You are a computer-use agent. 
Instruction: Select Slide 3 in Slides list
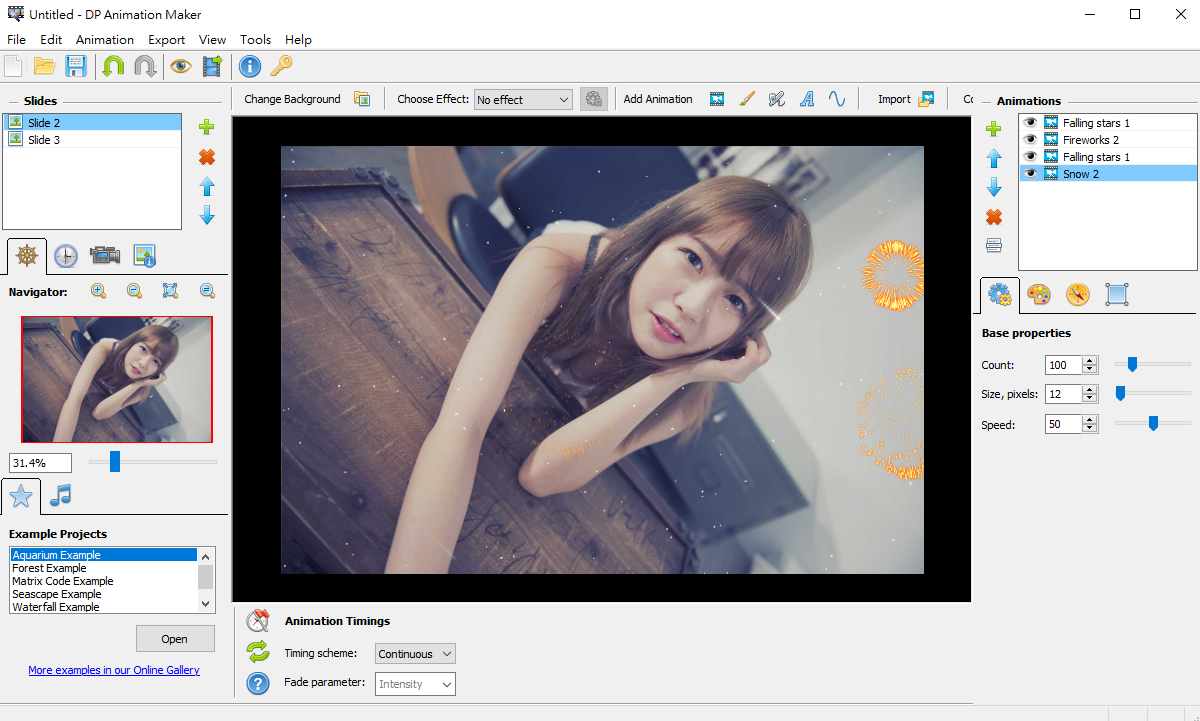point(44,140)
